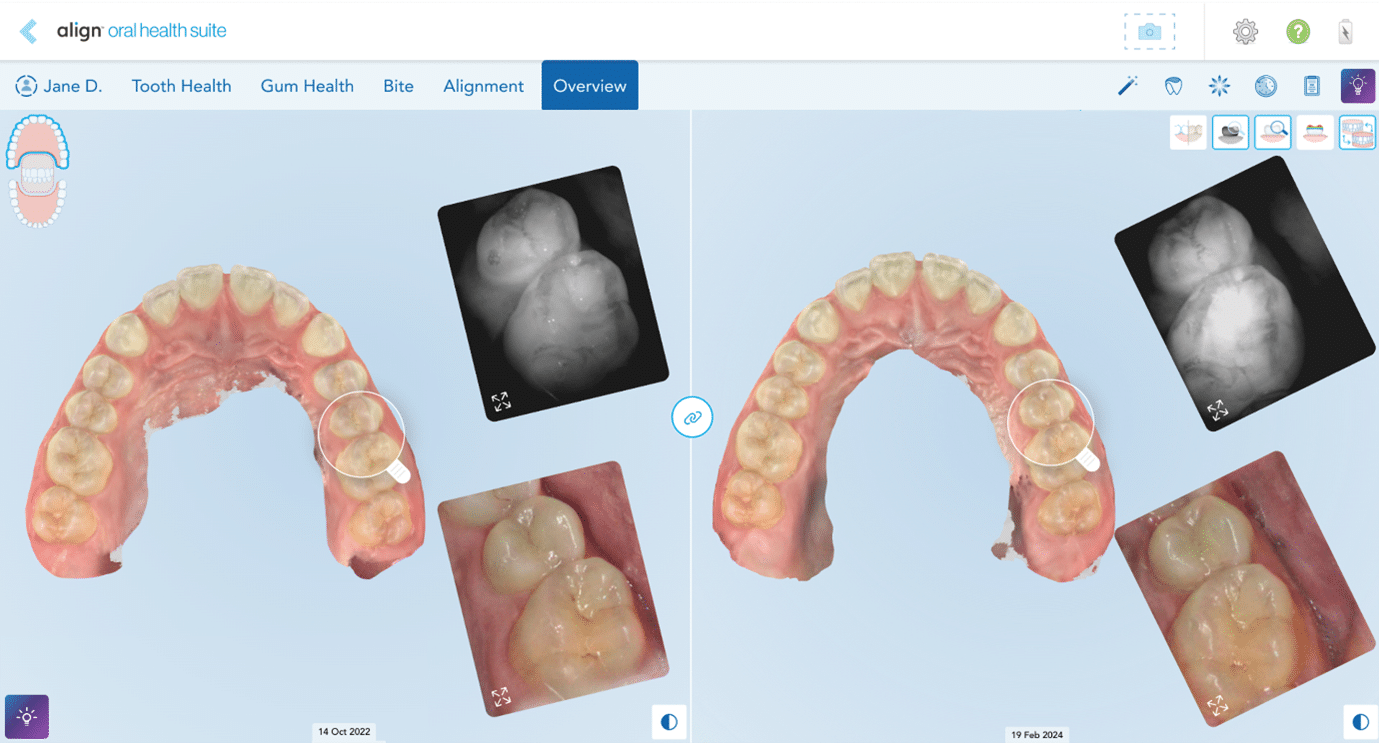Toggle the grayscale NIRI magnifier view

[1230, 132]
